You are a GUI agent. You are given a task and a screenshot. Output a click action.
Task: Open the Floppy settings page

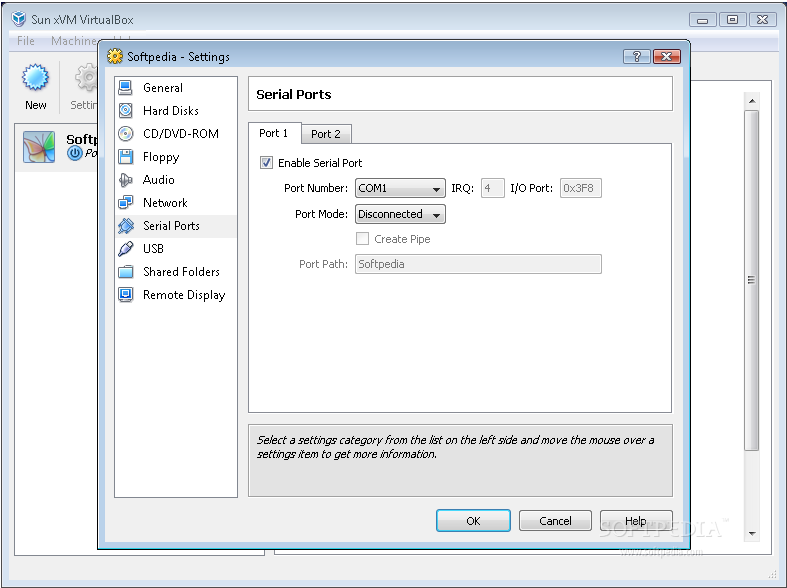[x=176, y=157]
